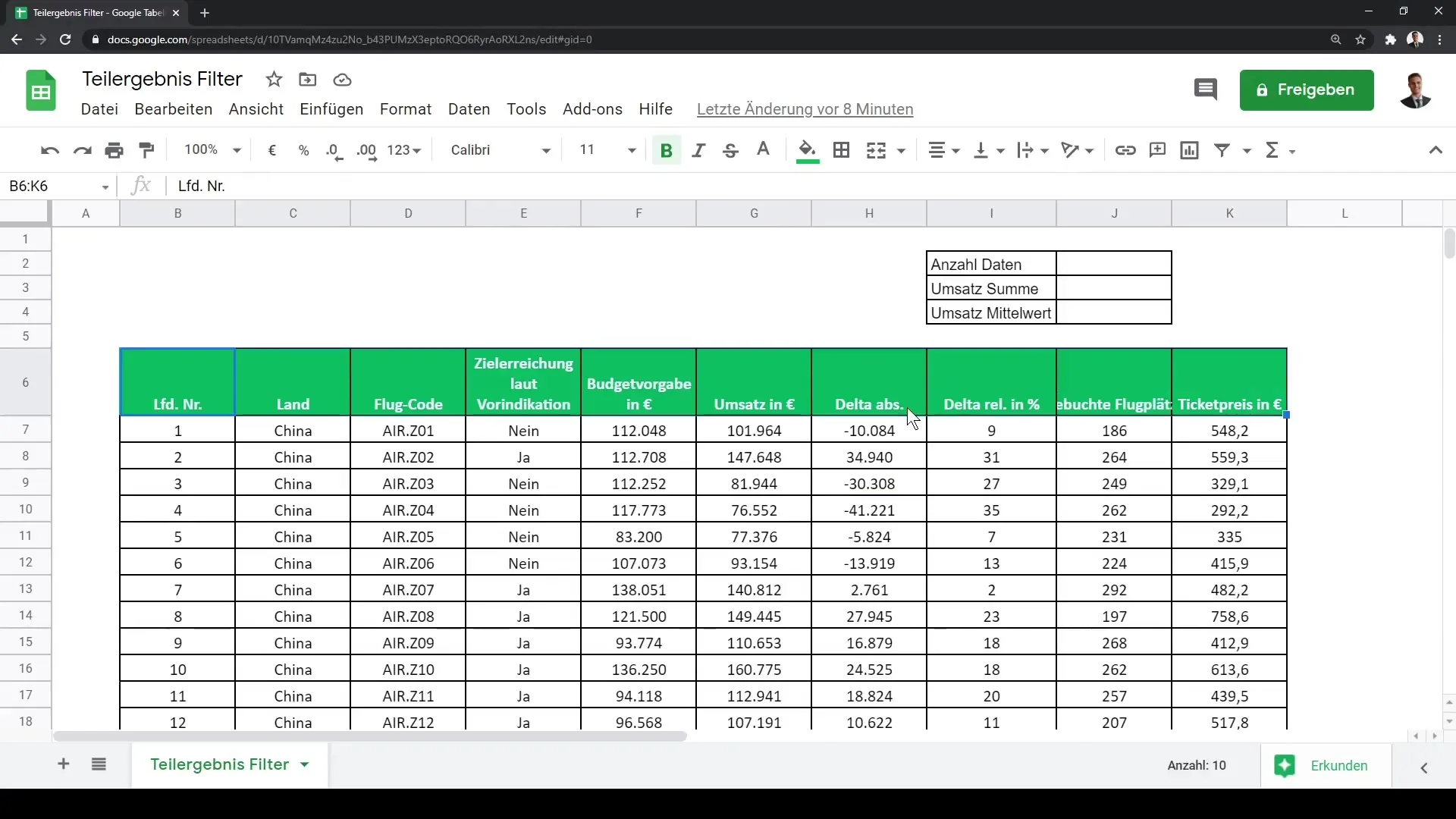Click the horizontal scrollbar
This screenshot has height=819, width=1456.
pyautogui.click(x=370, y=736)
